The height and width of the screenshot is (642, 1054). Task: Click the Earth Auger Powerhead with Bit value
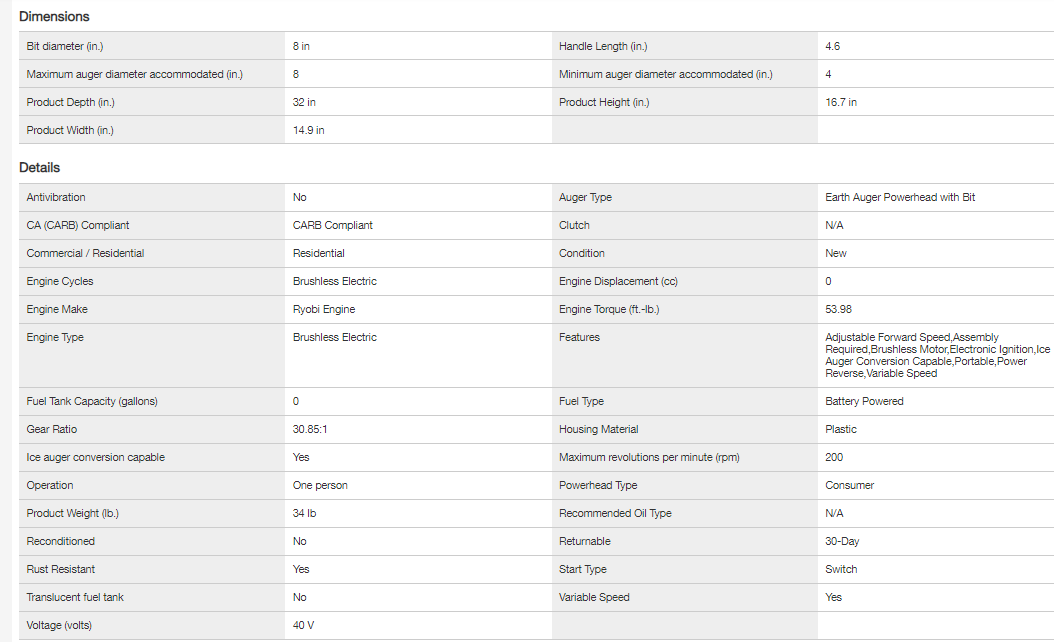900,197
